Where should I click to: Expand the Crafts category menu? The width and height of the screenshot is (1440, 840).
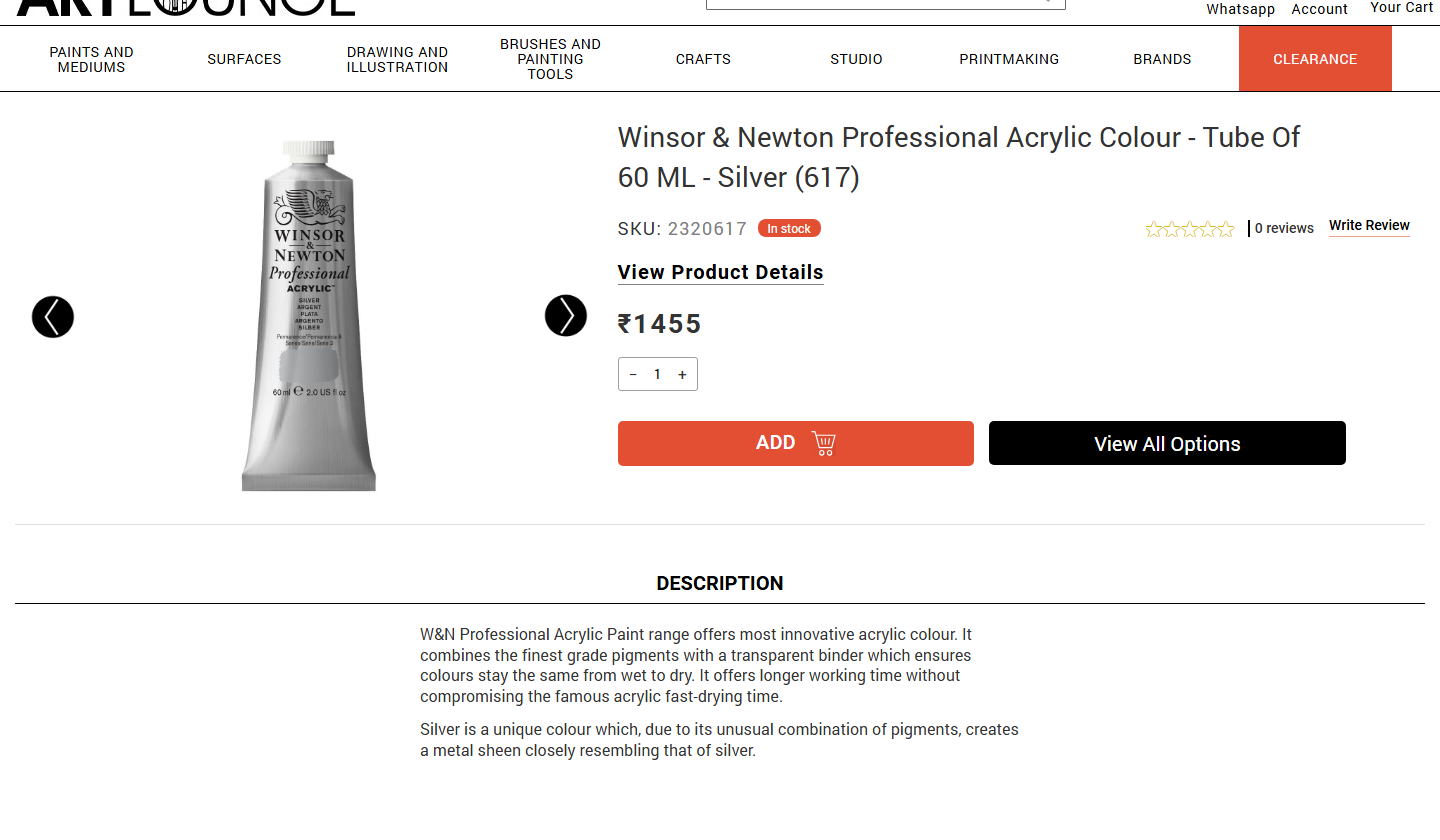(x=703, y=59)
